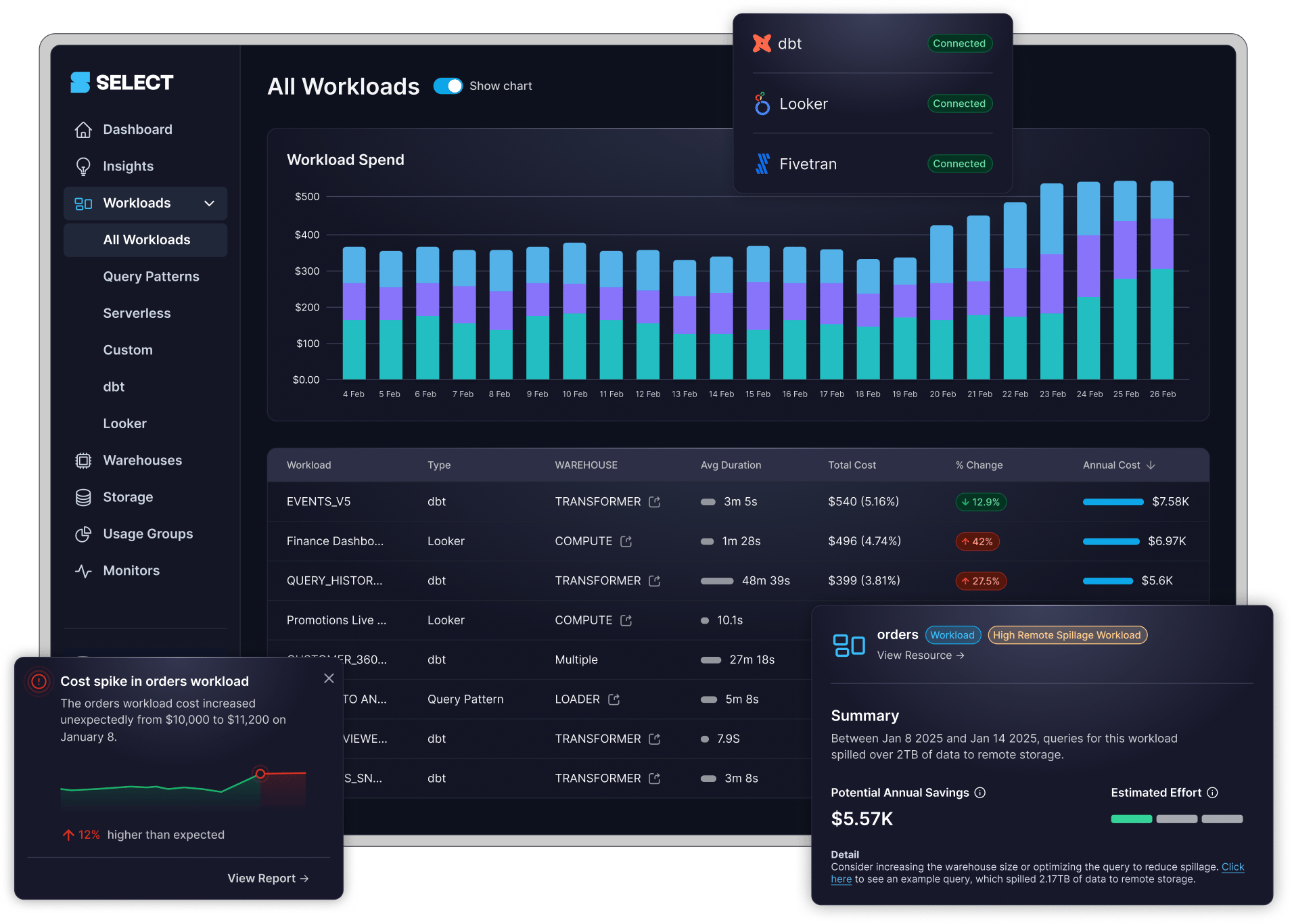Screen dimensions: 1292x924
Task: Click the Insights lightbulb icon
Action: pyautogui.click(x=83, y=166)
